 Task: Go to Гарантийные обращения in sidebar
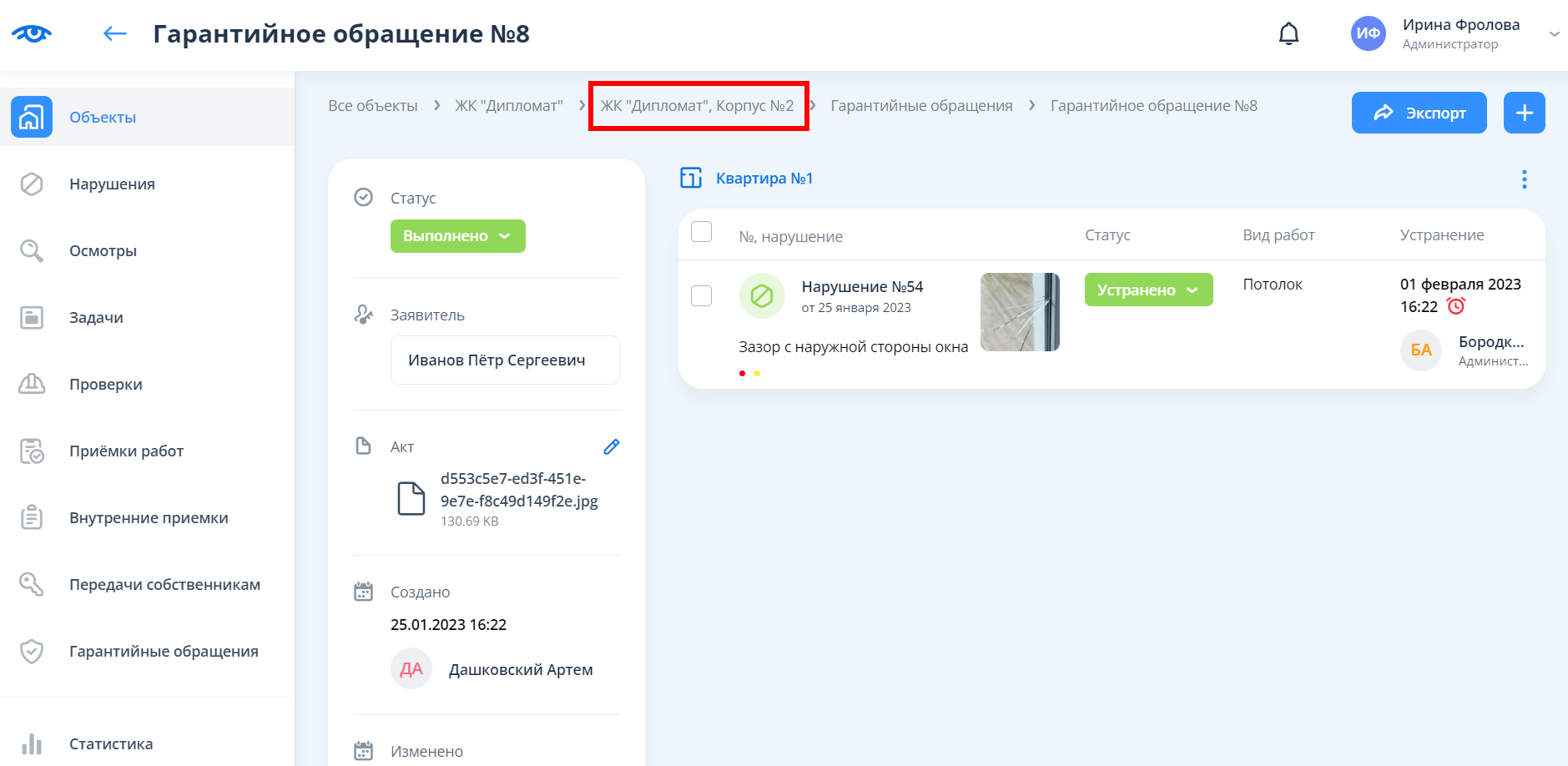pyautogui.click(x=164, y=652)
